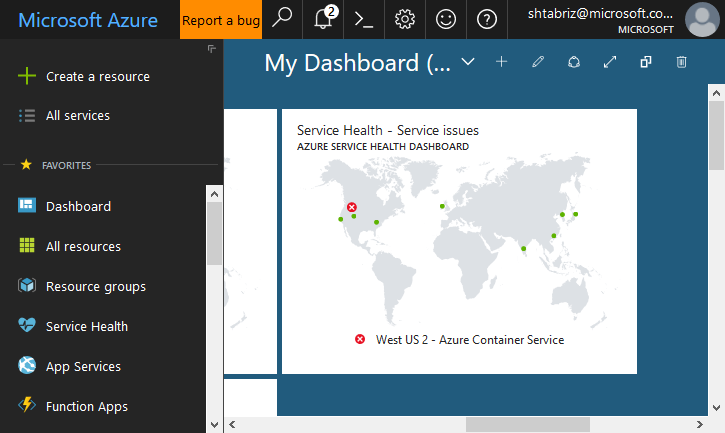
Task: Click the West US 2 service issue link
Action: pyautogui.click(x=469, y=340)
